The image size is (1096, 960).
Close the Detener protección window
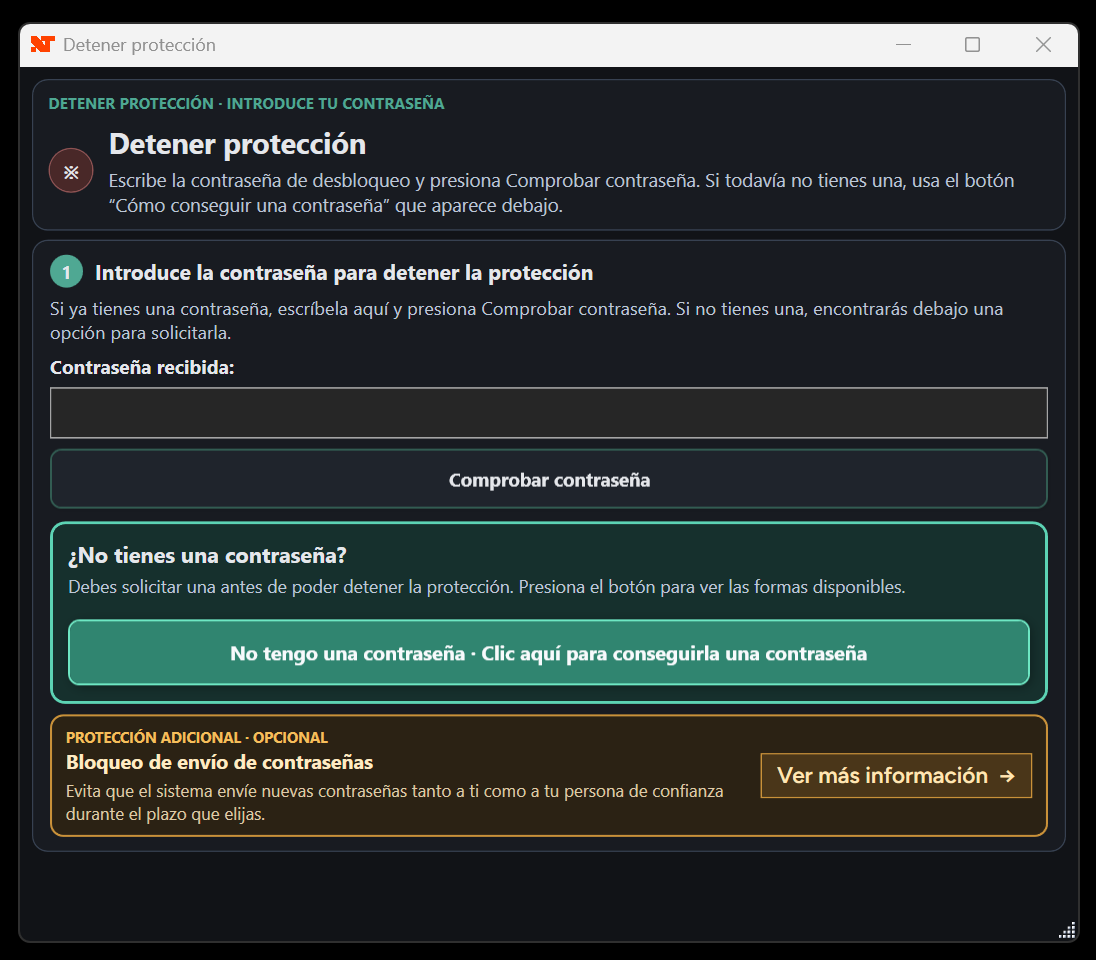(x=1043, y=45)
